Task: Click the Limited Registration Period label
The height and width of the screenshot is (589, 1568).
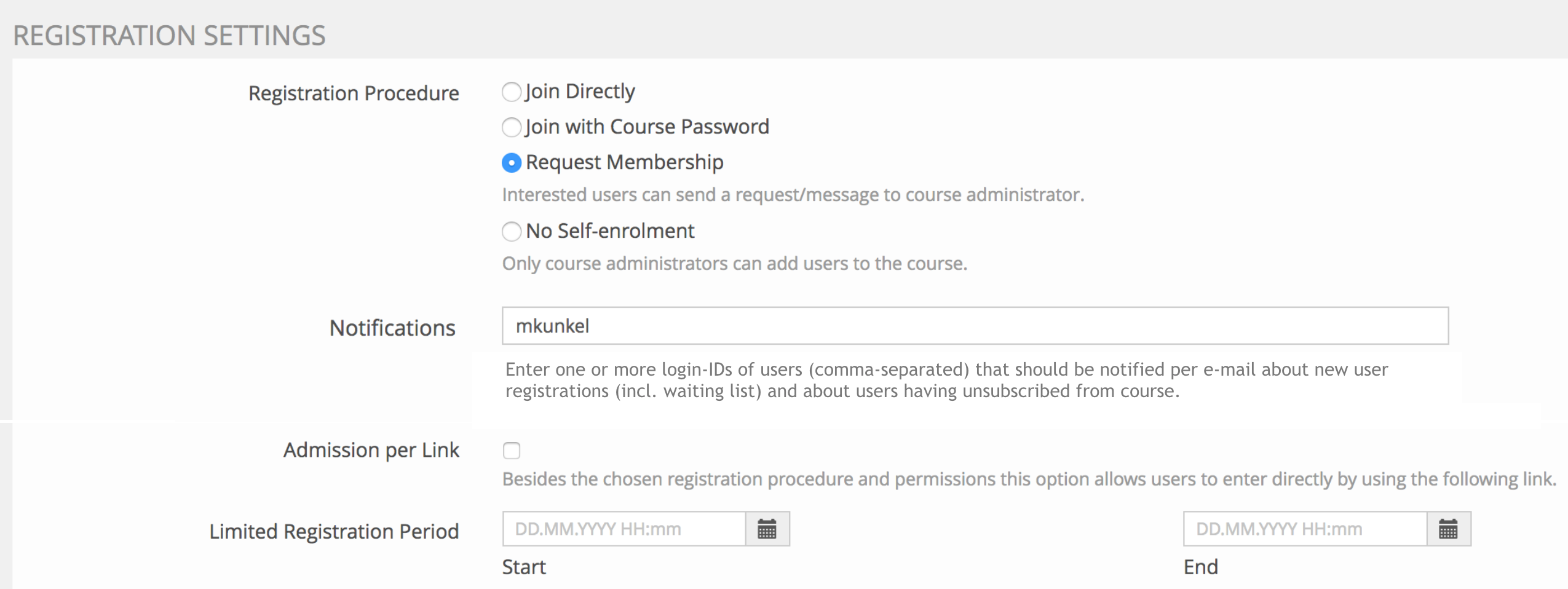Action: tap(334, 531)
